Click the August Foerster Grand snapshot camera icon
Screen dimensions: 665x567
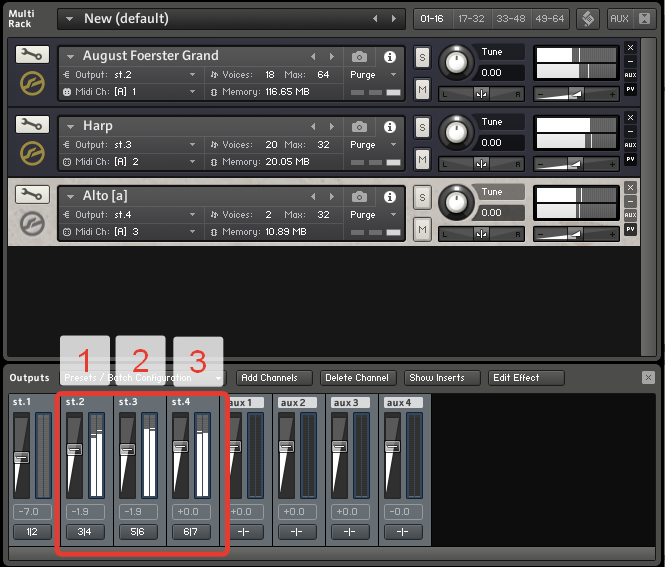coord(359,56)
